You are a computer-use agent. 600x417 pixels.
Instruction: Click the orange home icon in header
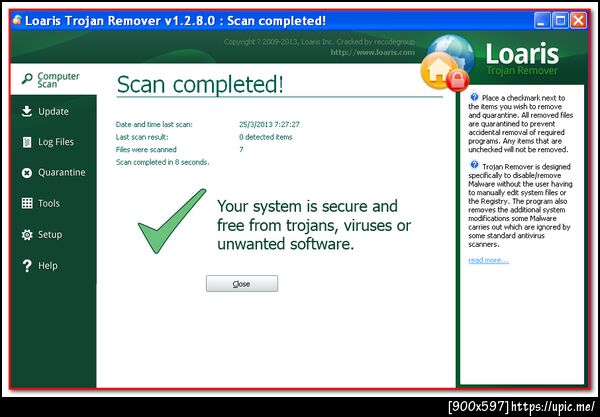click(438, 70)
